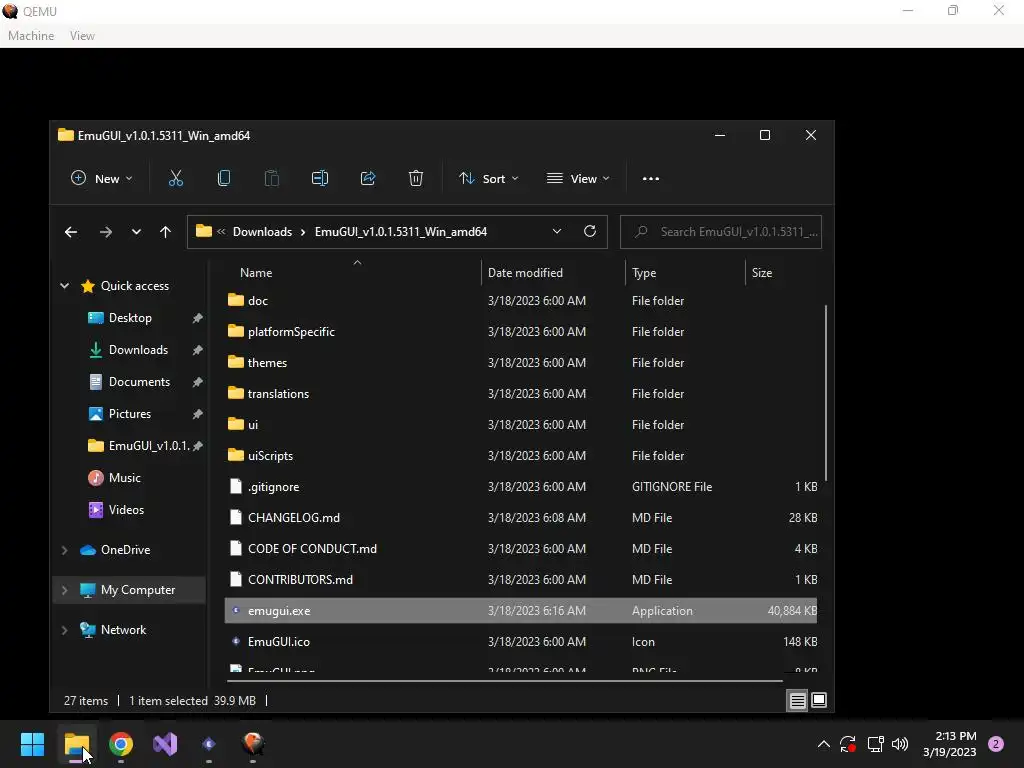Click EmuGUI folder breadcrumb segment
This screenshot has width=1024, height=768.
click(x=401, y=232)
